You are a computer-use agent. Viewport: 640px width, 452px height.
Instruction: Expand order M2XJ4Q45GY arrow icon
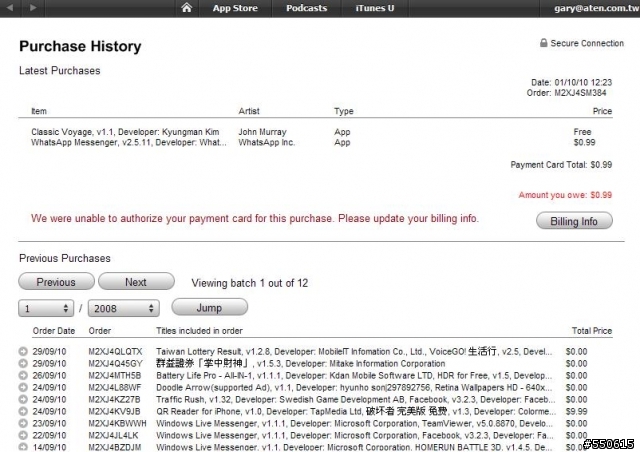[x=23, y=363]
